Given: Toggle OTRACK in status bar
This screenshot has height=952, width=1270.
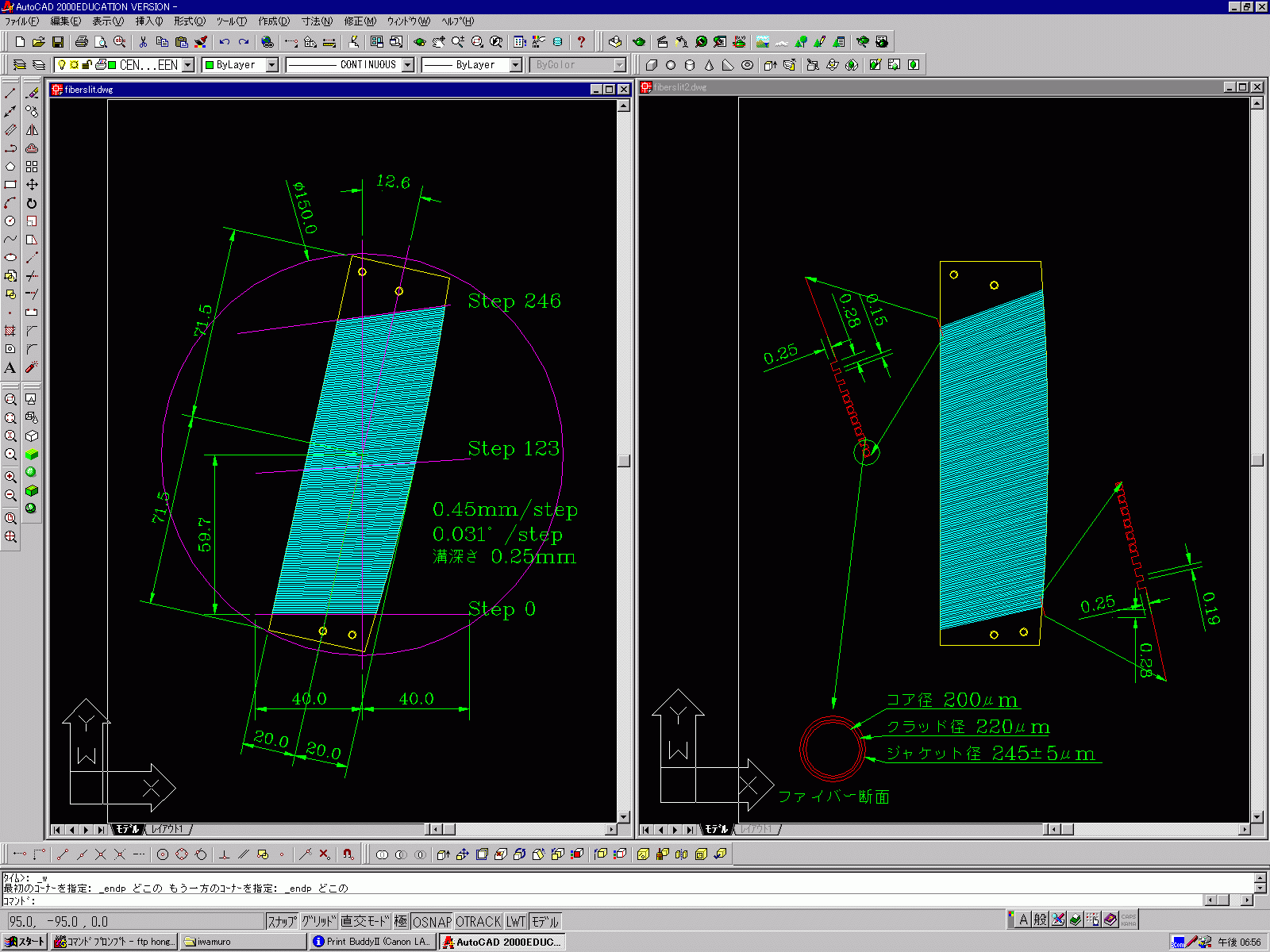Looking at the screenshot, I should tap(478, 922).
